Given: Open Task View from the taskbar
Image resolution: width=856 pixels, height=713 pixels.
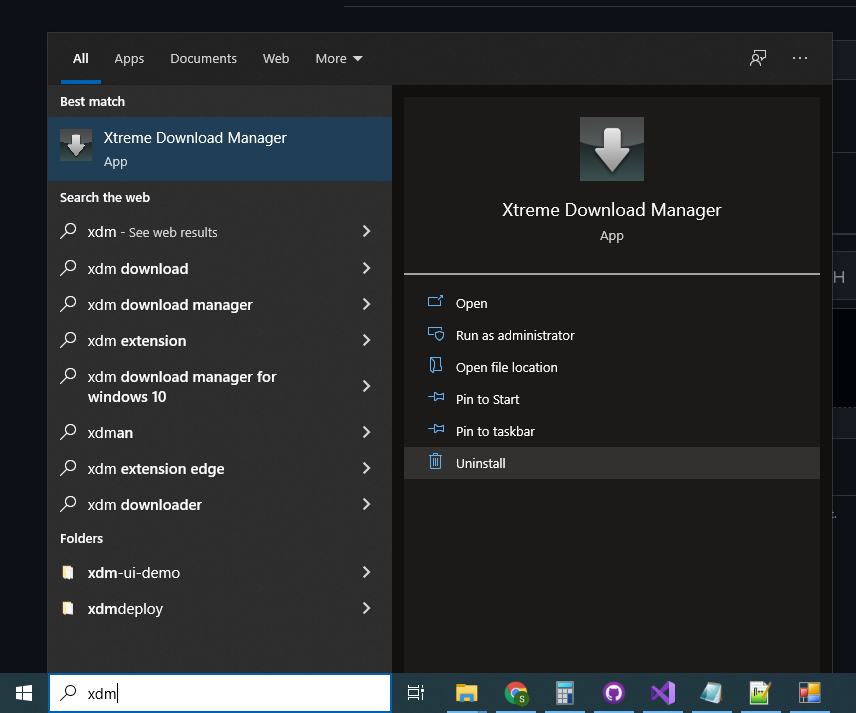Looking at the screenshot, I should click(x=415, y=692).
